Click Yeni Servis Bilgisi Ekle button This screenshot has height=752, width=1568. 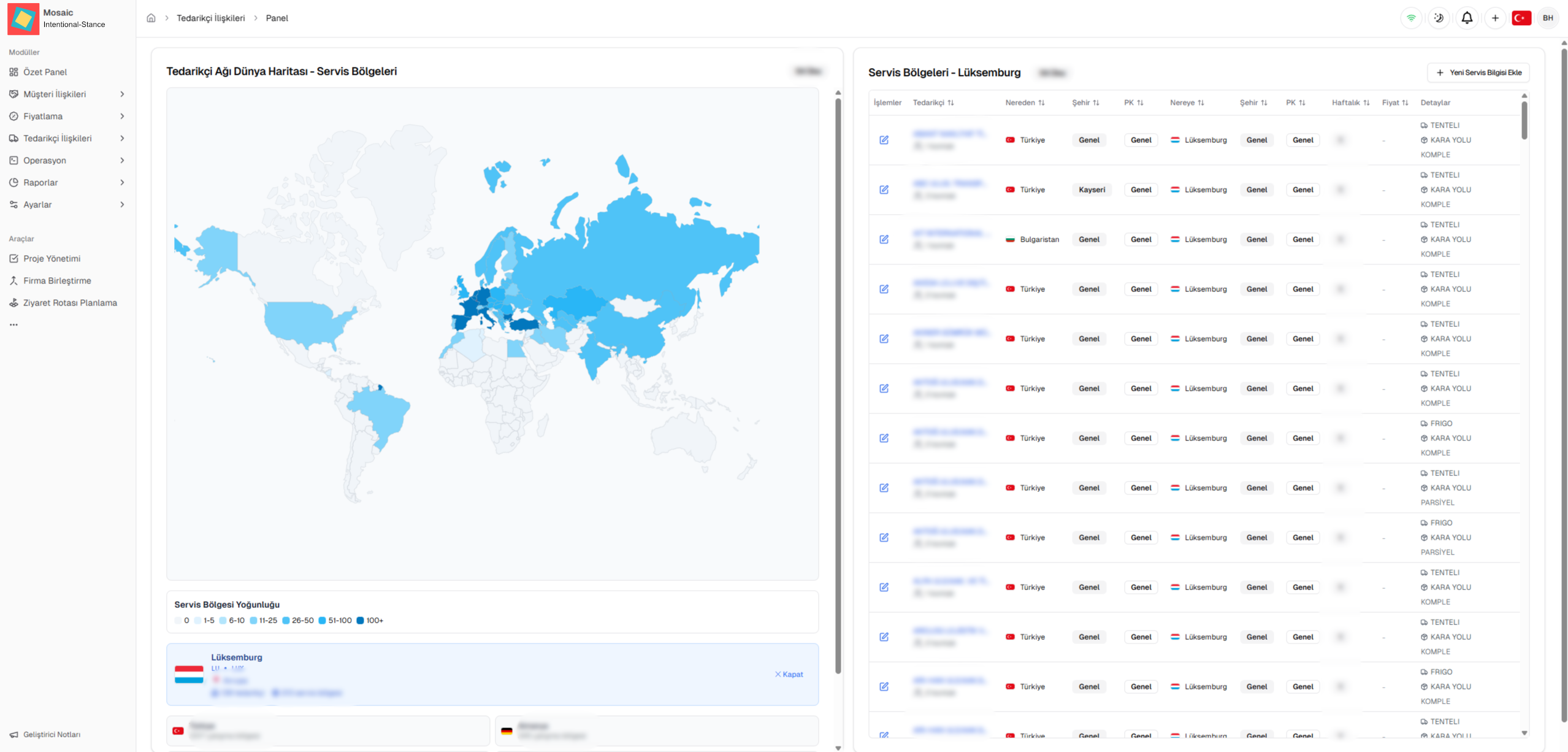coord(1478,72)
